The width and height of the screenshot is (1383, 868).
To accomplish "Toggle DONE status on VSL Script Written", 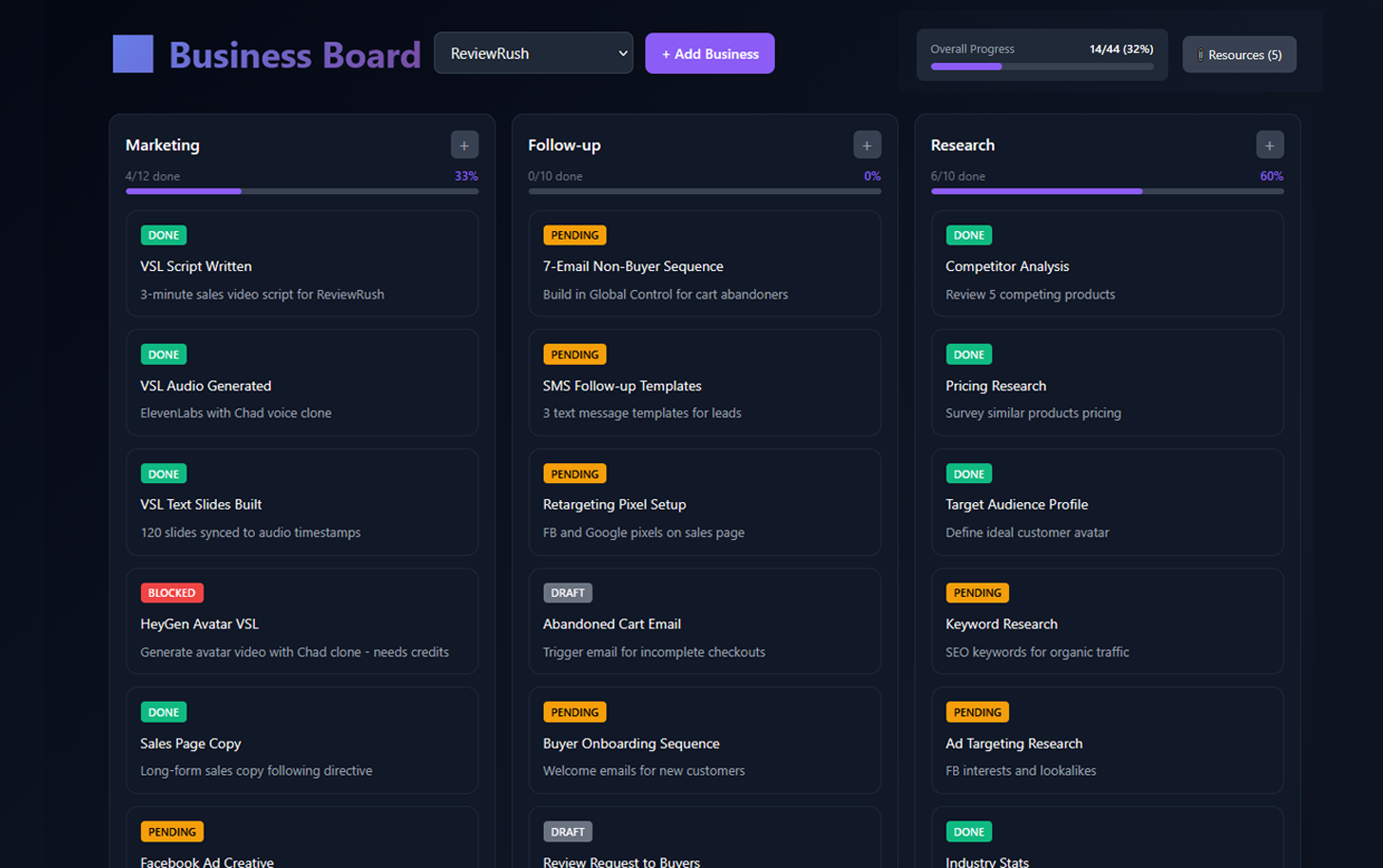I will [164, 235].
